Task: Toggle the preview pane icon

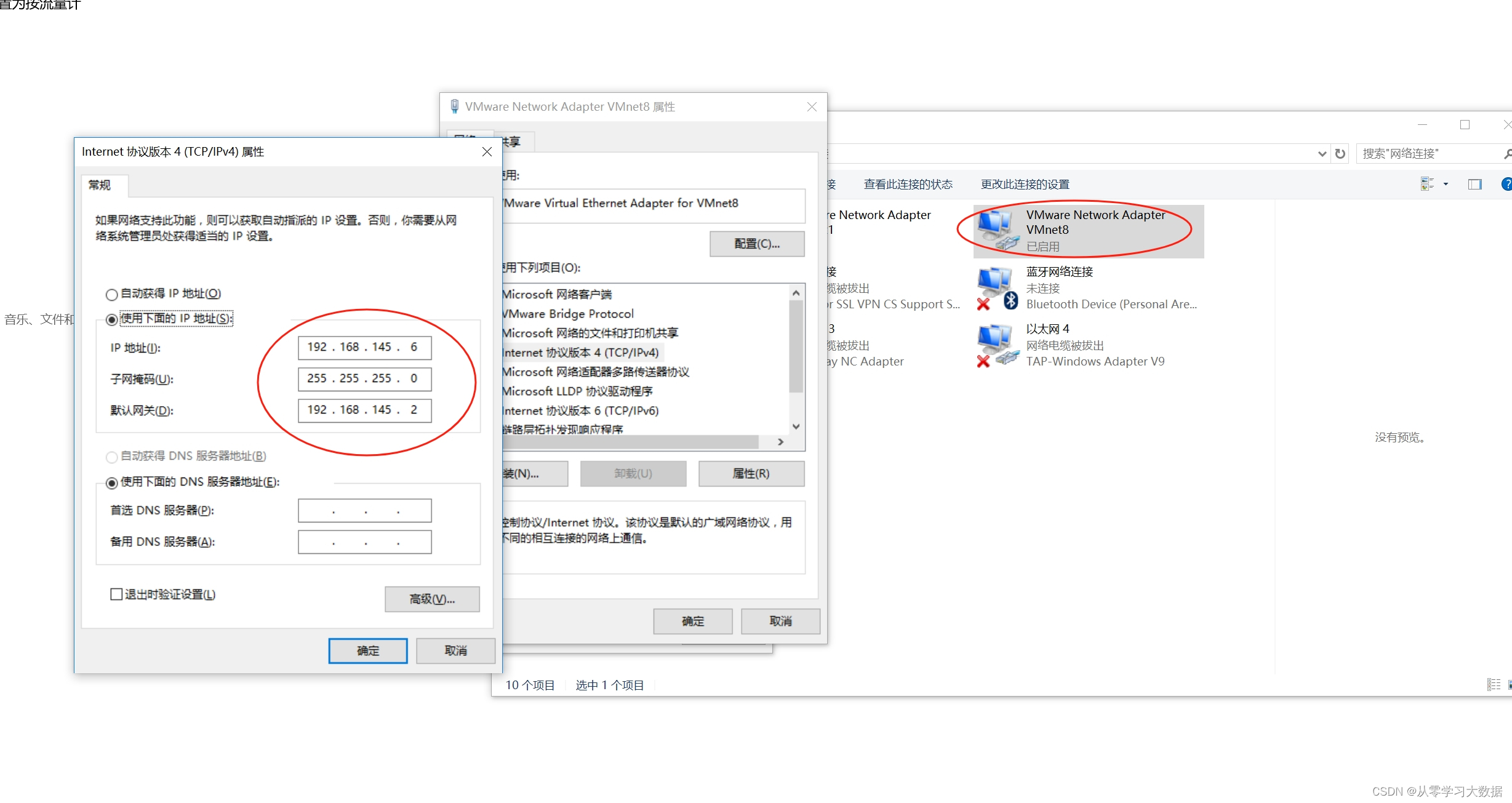Action: [1474, 184]
